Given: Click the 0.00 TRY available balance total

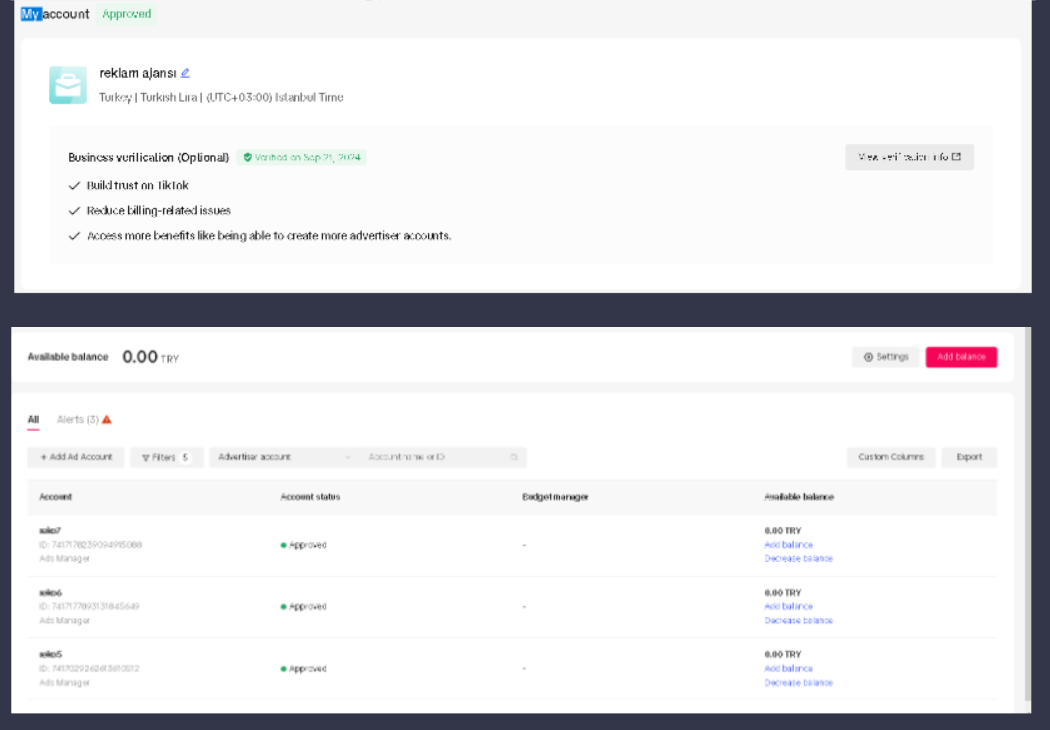Looking at the screenshot, I should point(151,357).
